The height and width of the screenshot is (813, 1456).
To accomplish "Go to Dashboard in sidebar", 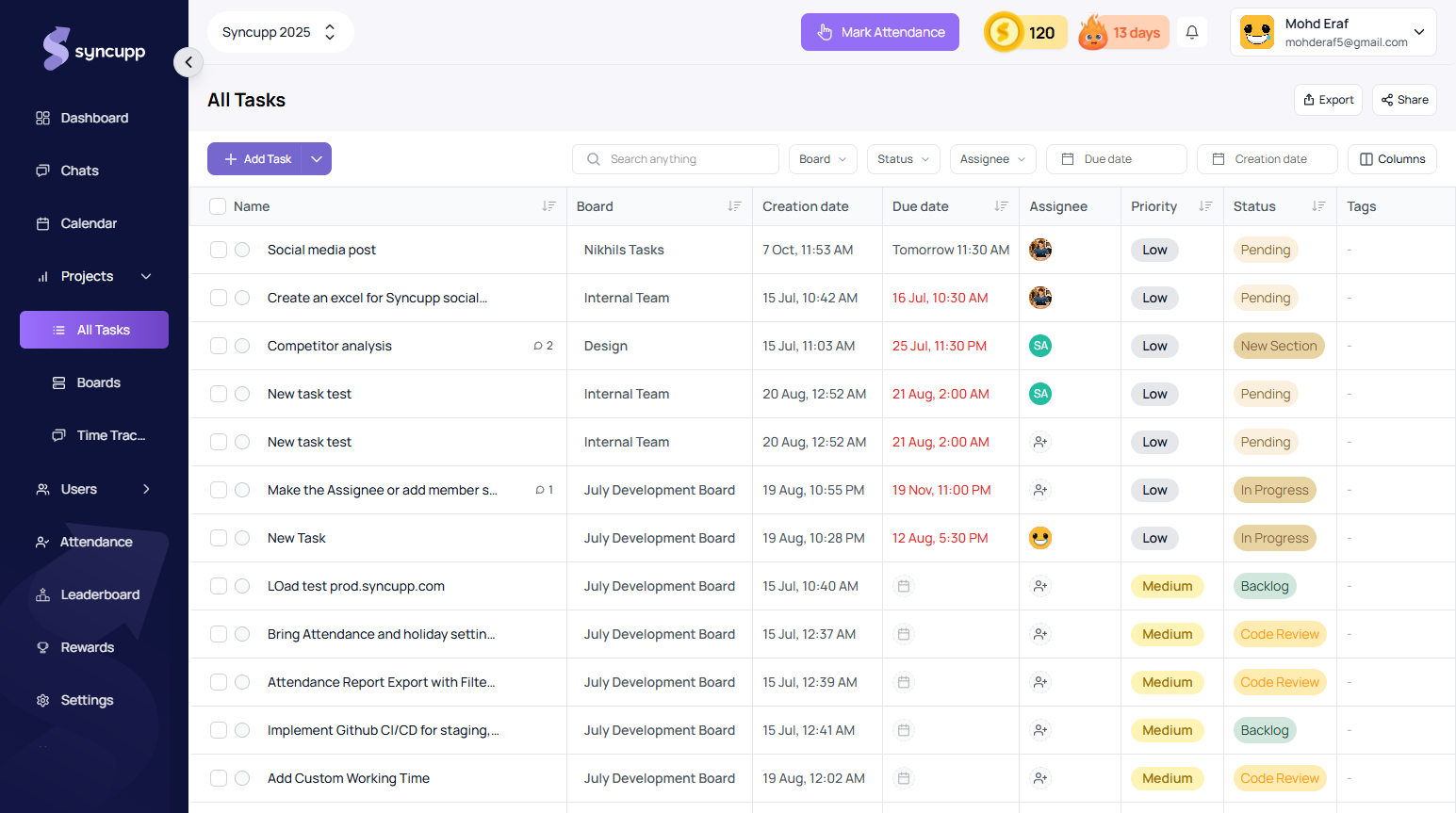I will (94, 118).
